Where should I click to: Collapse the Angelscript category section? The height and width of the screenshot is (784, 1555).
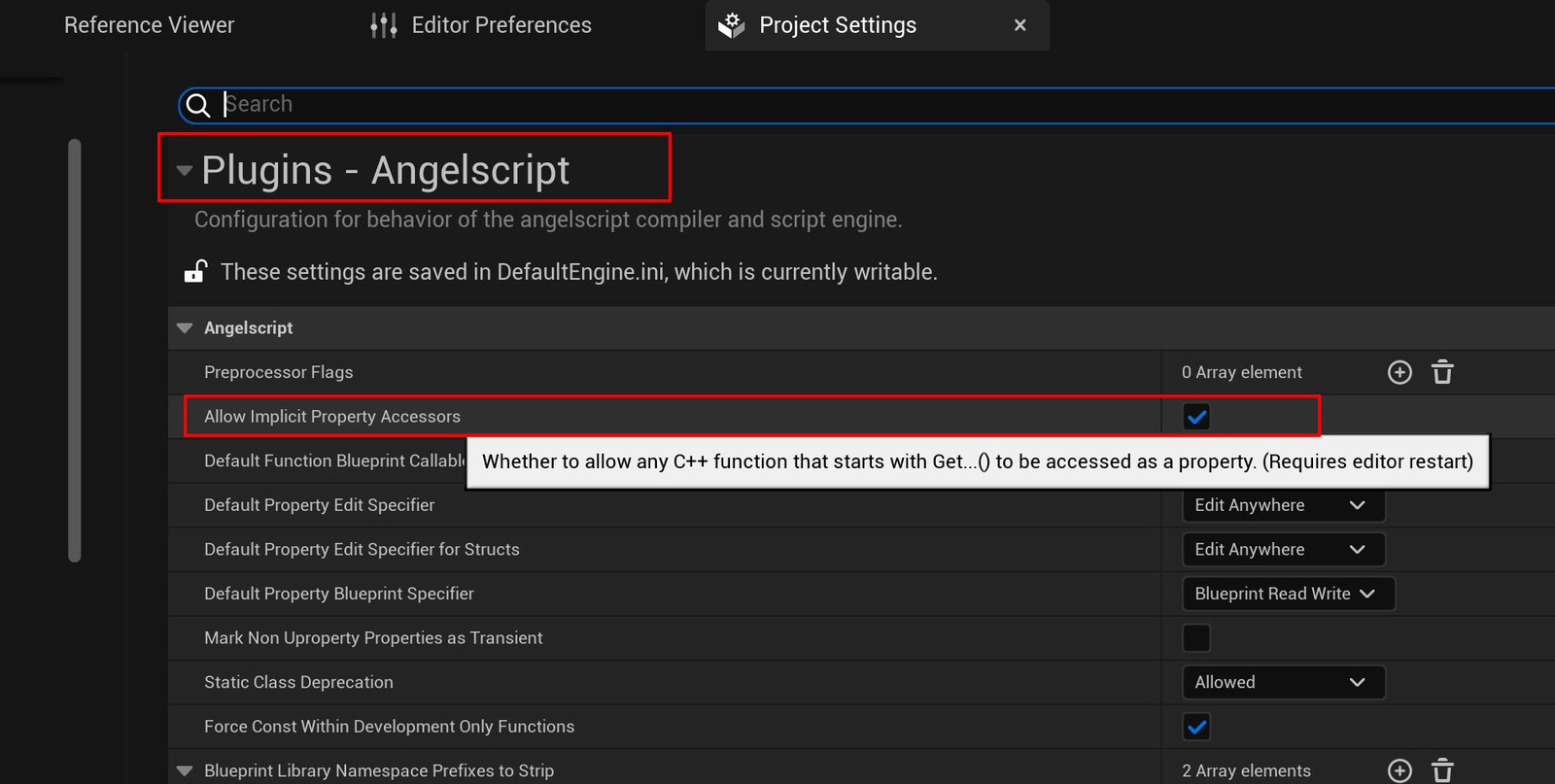[x=185, y=328]
